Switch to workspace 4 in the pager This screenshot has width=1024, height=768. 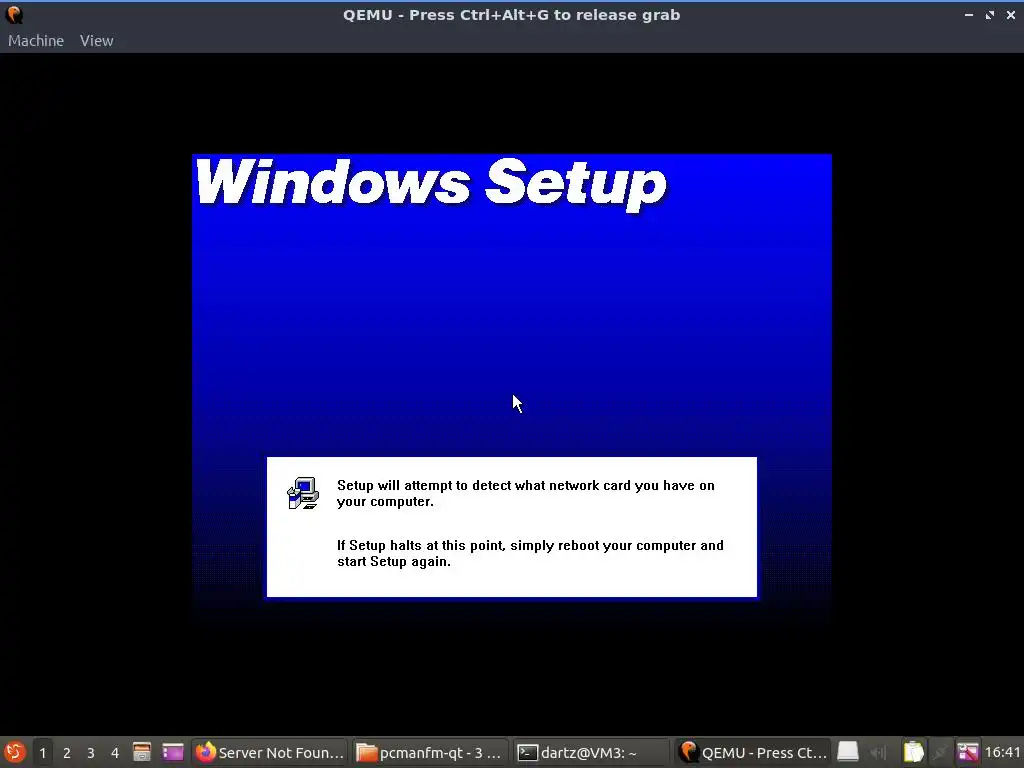pyautogui.click(x=115, y=753)
